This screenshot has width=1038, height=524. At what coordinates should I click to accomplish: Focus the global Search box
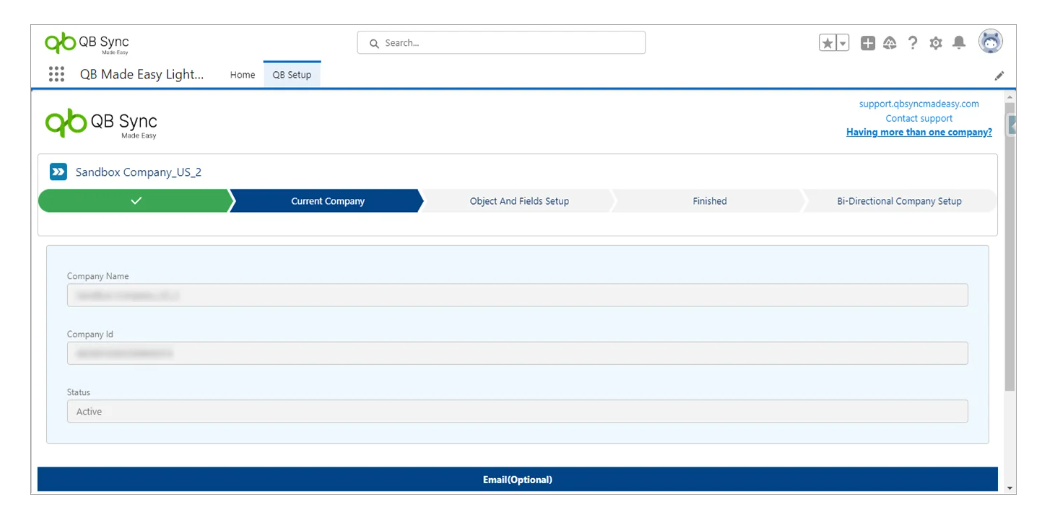[x=501, y=43]
